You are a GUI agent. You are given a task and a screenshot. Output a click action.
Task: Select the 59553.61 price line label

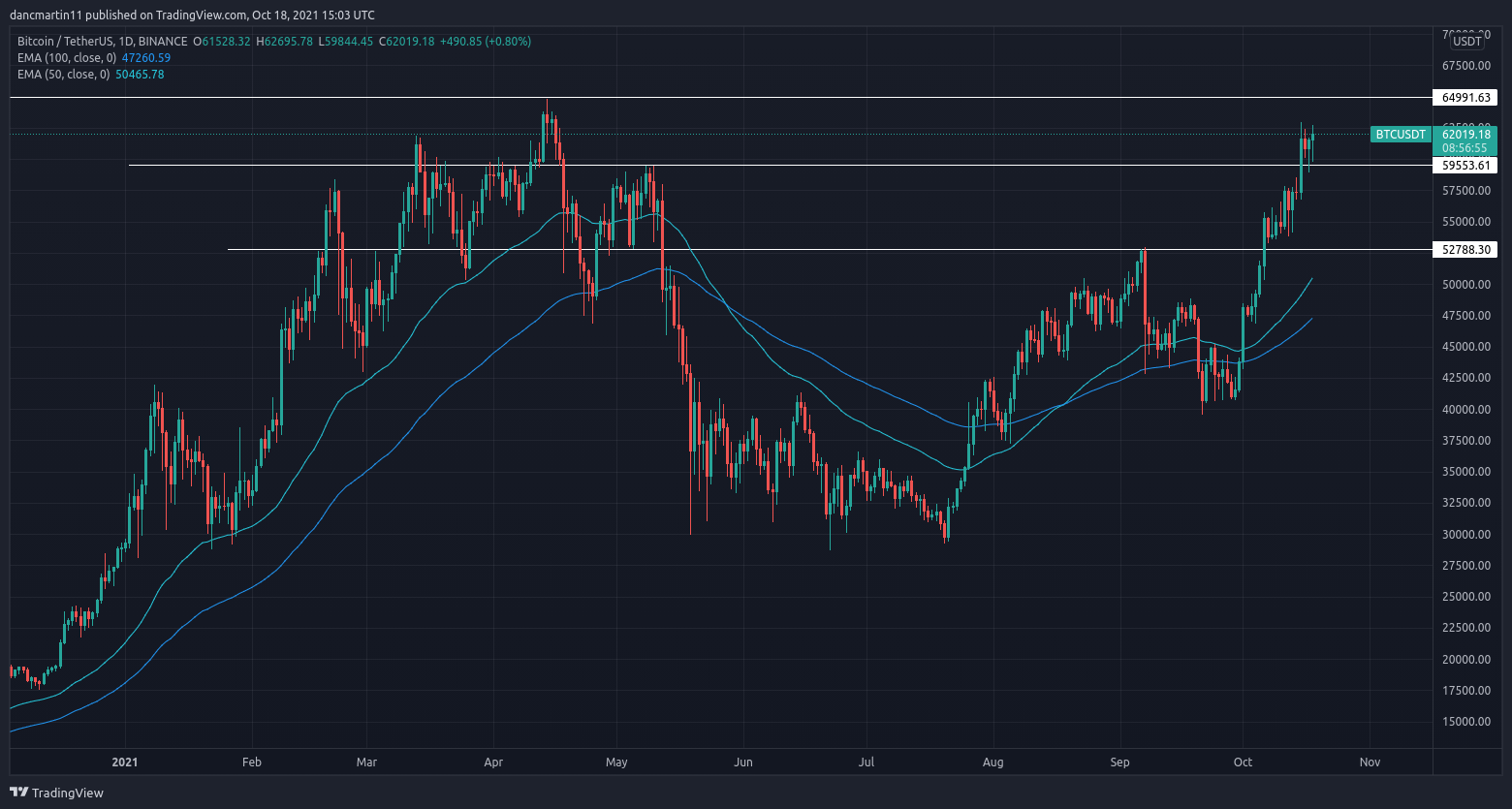[1465, 166]
